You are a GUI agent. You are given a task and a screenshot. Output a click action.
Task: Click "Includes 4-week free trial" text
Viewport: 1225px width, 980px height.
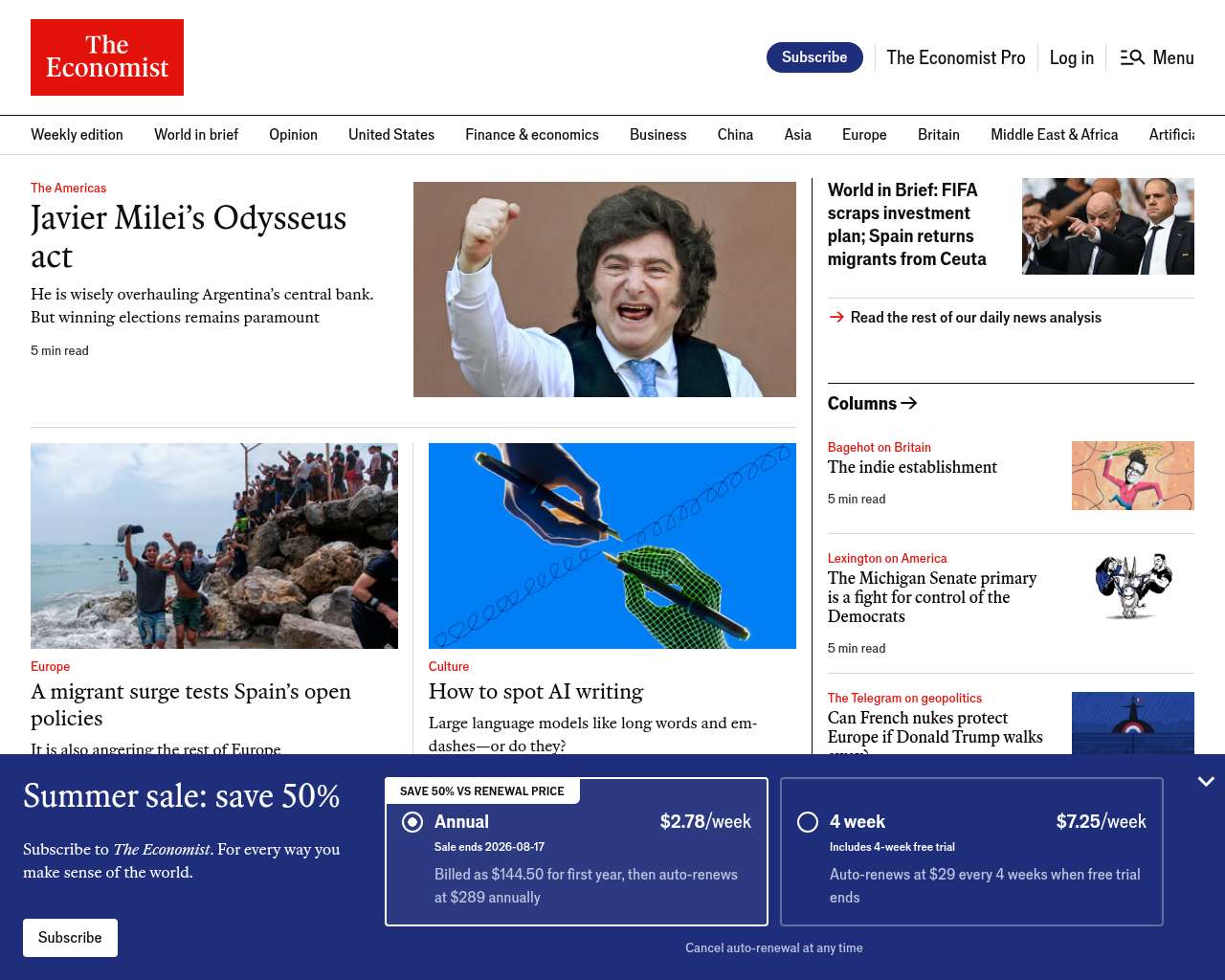tap(892, 847)
